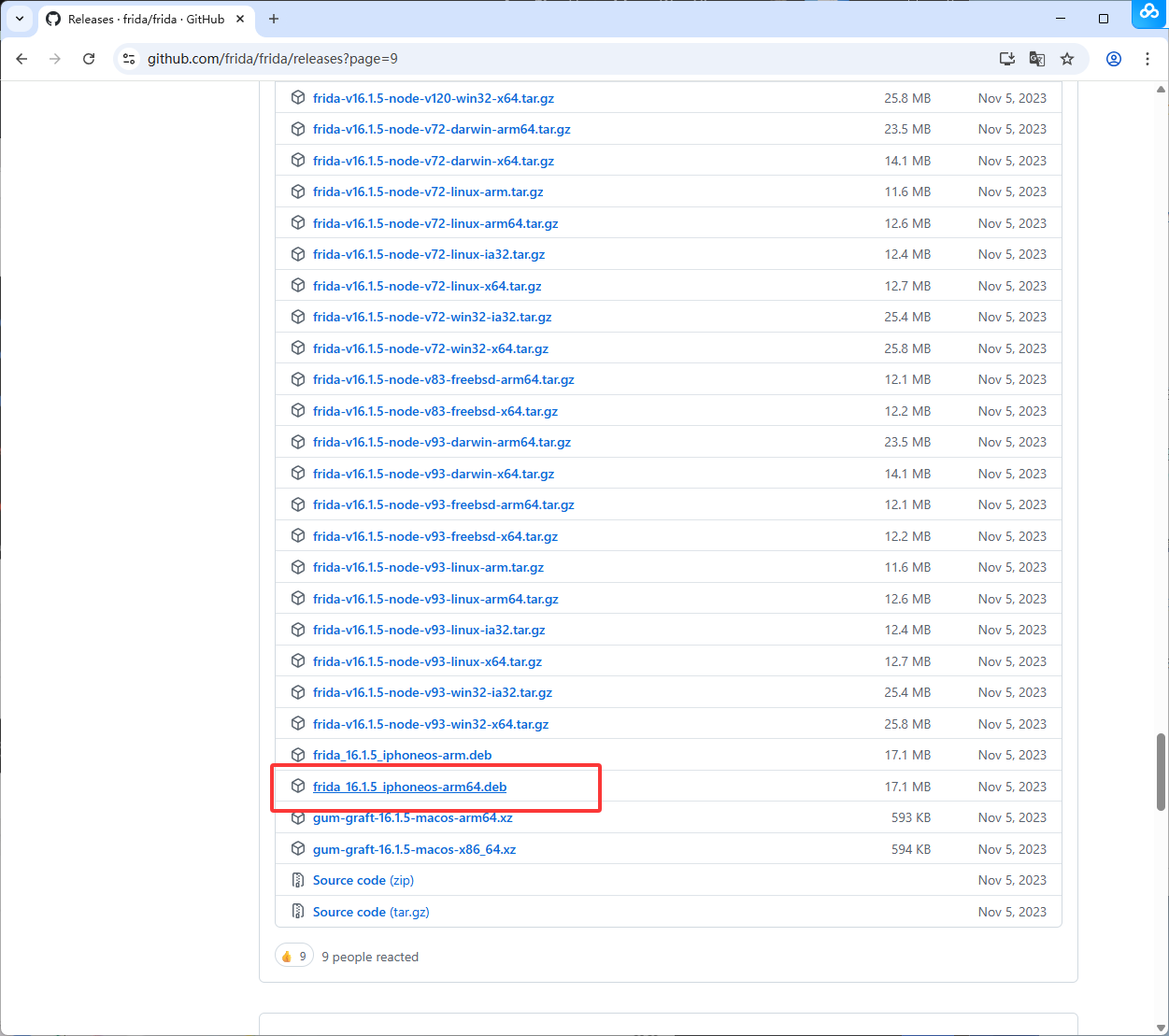Open the tab search dropdown arrow

20,19
